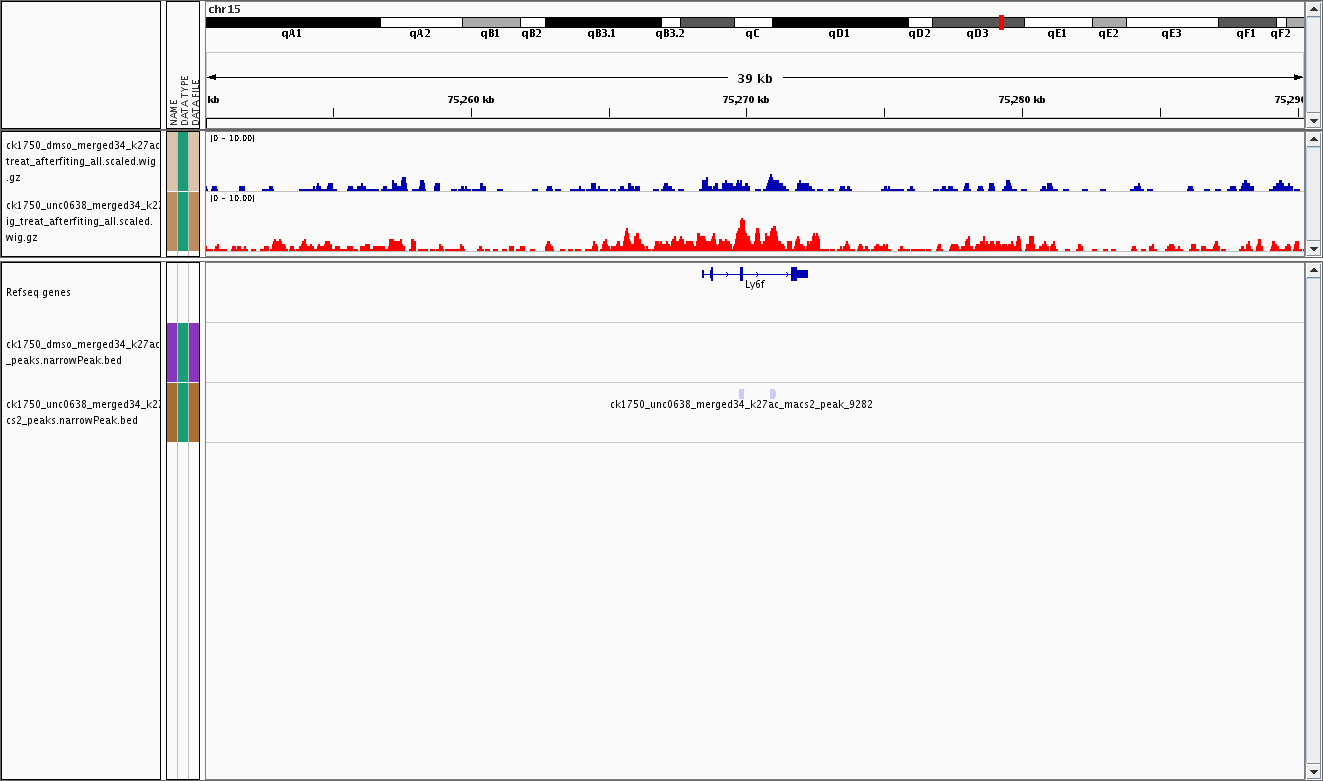This screenshot has height=781, width=1323.
Task: Click the qD1 cytoband on the chromosome
Action: 839,22
